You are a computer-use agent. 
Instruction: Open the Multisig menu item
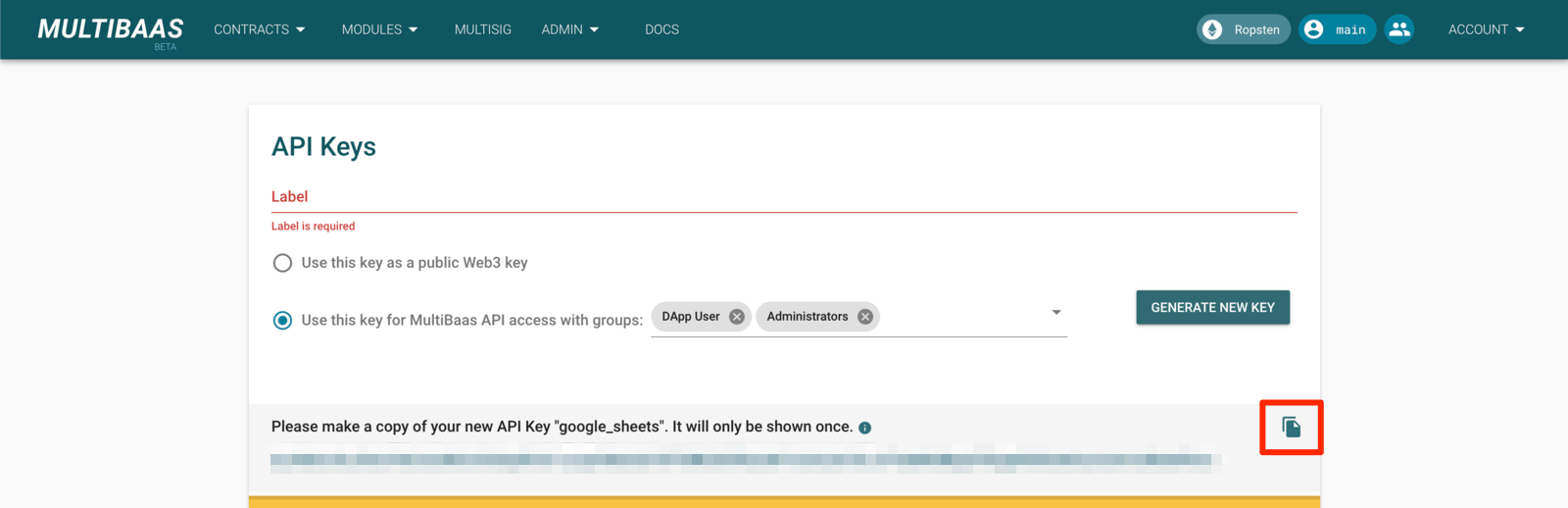tap(483, 29)
